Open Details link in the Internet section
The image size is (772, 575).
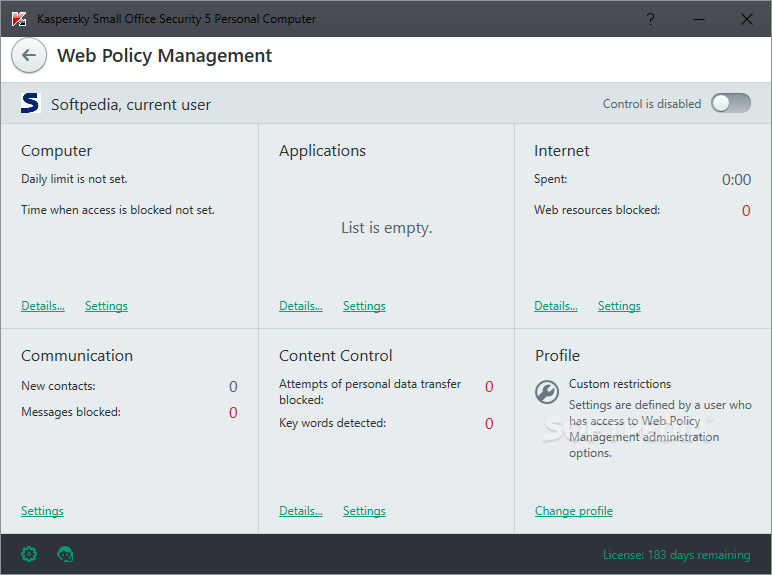coord(556,306)
